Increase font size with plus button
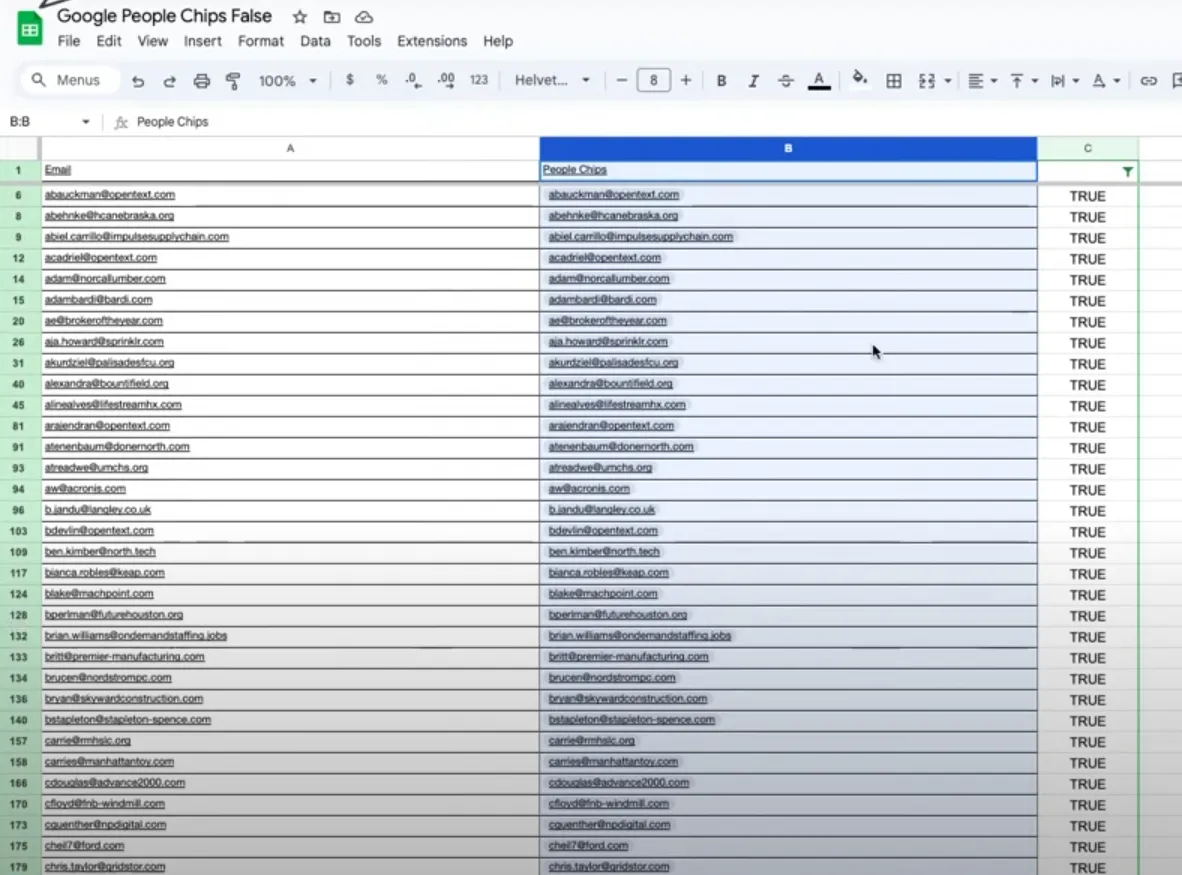Screen dimensions: 1182x875 click(685, 80)
